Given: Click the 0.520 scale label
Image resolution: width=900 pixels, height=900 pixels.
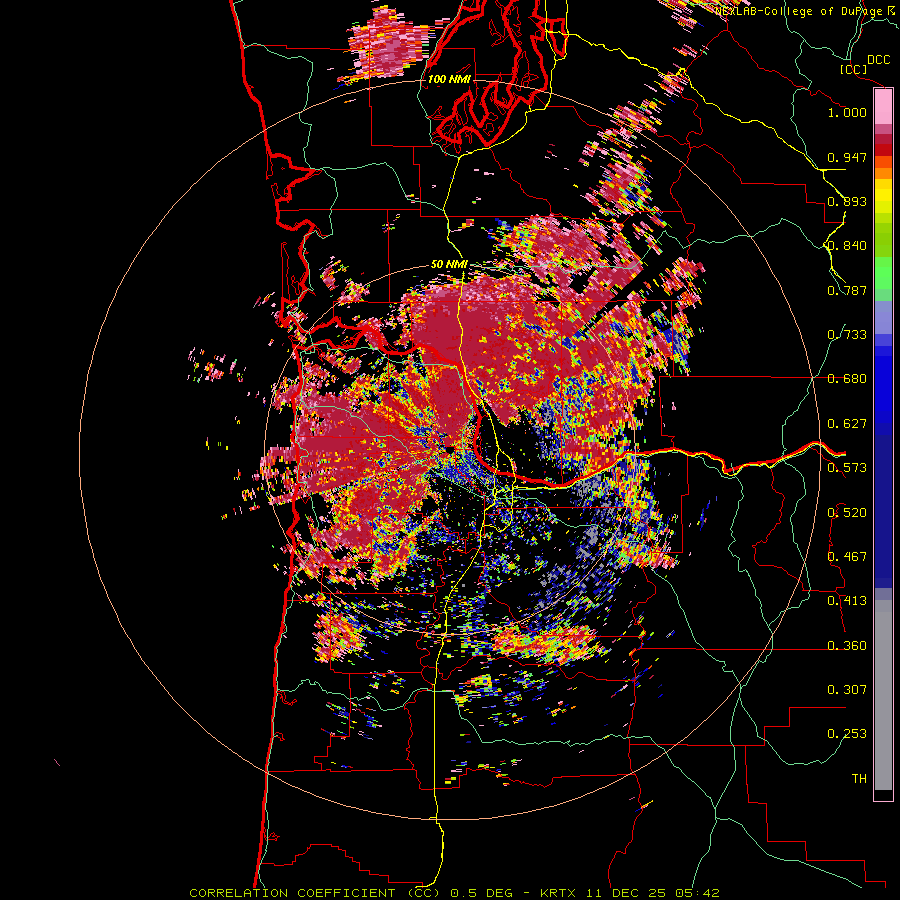Looking at the screenshot, I should tap(847, 513).
